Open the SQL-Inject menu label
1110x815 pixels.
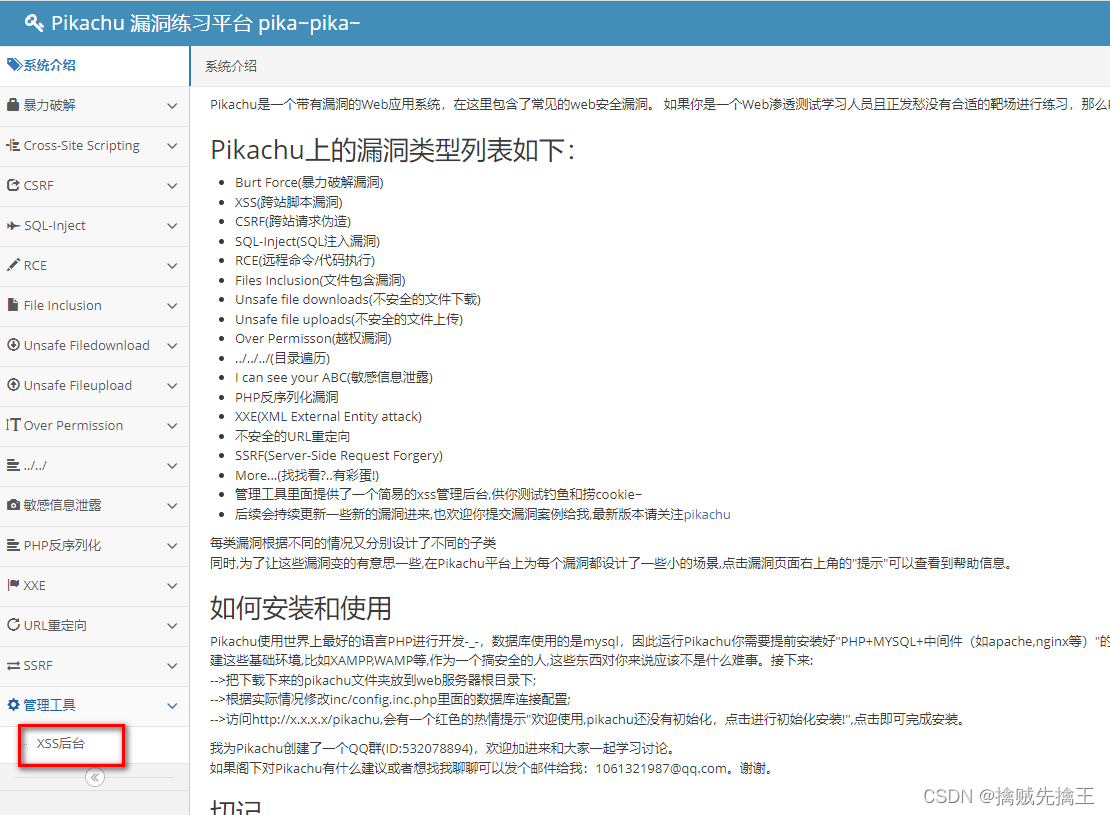pyautogui.click(x=55, y=225)
